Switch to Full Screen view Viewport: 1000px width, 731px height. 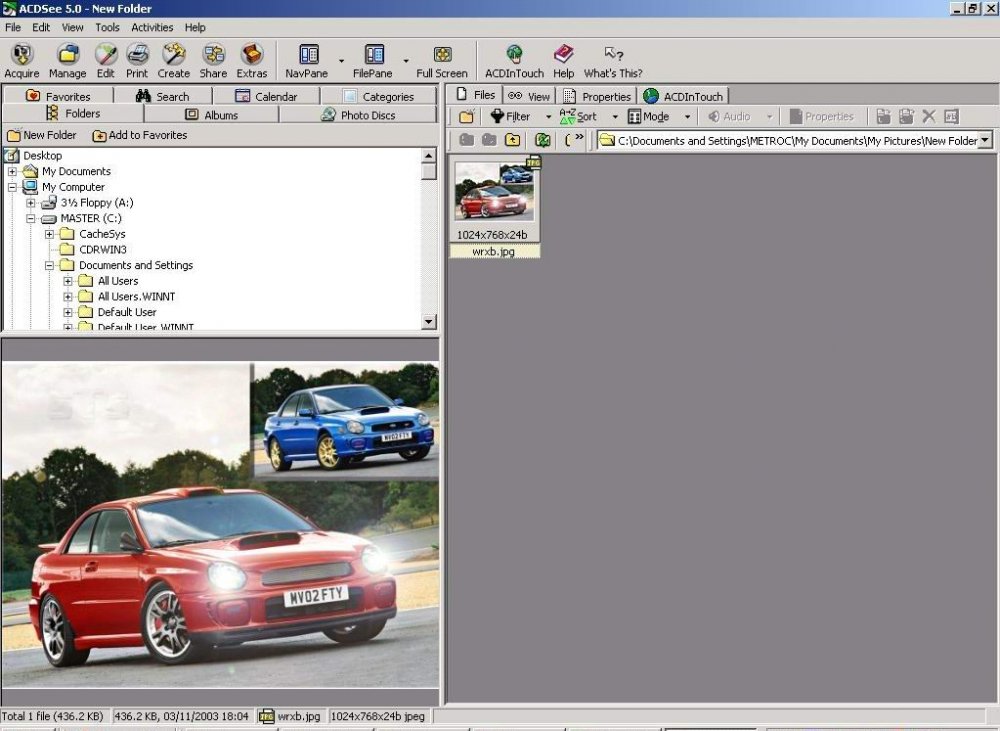coord(442,61)
